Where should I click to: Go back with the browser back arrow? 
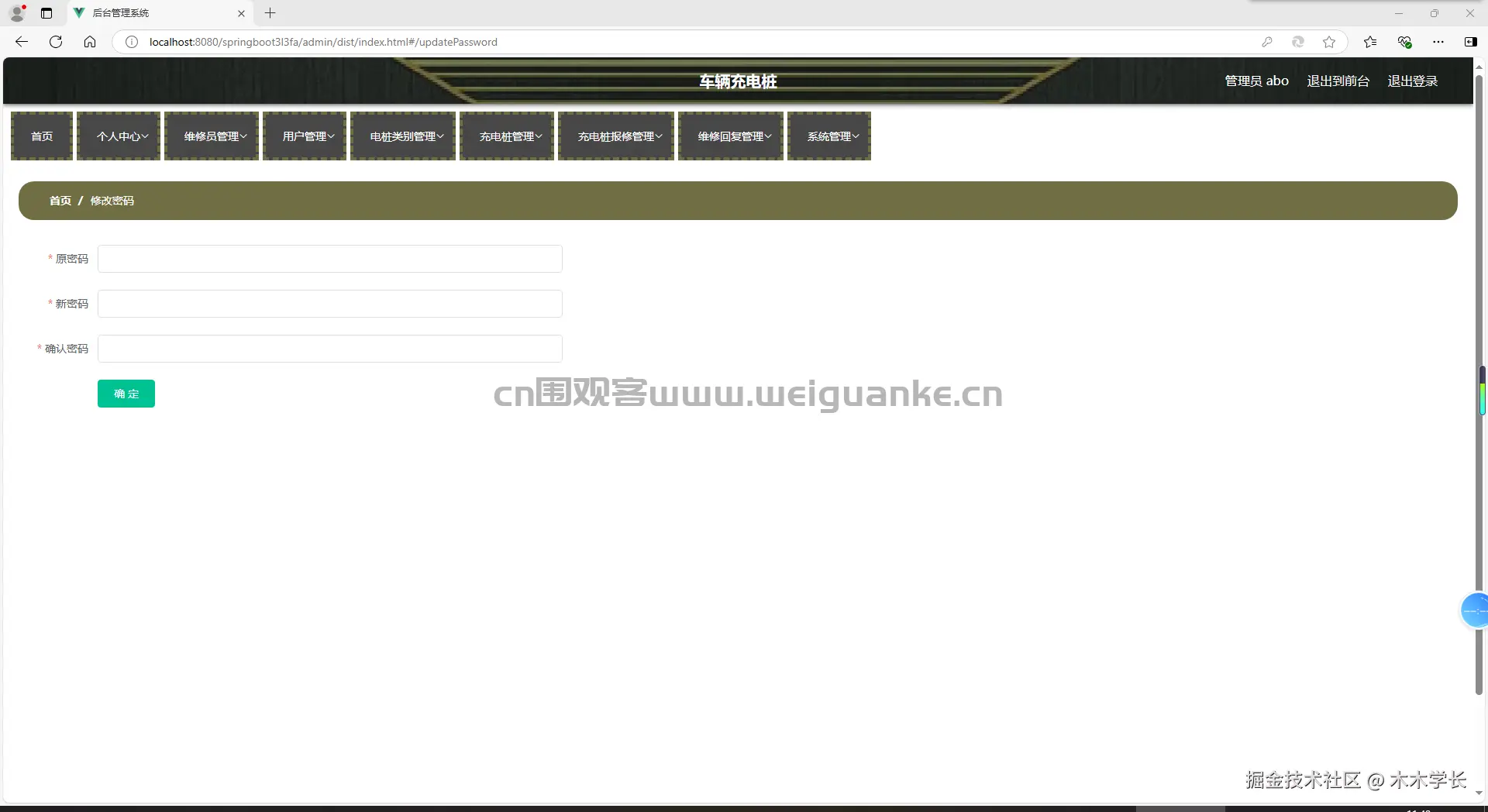[x=22, y=42]
